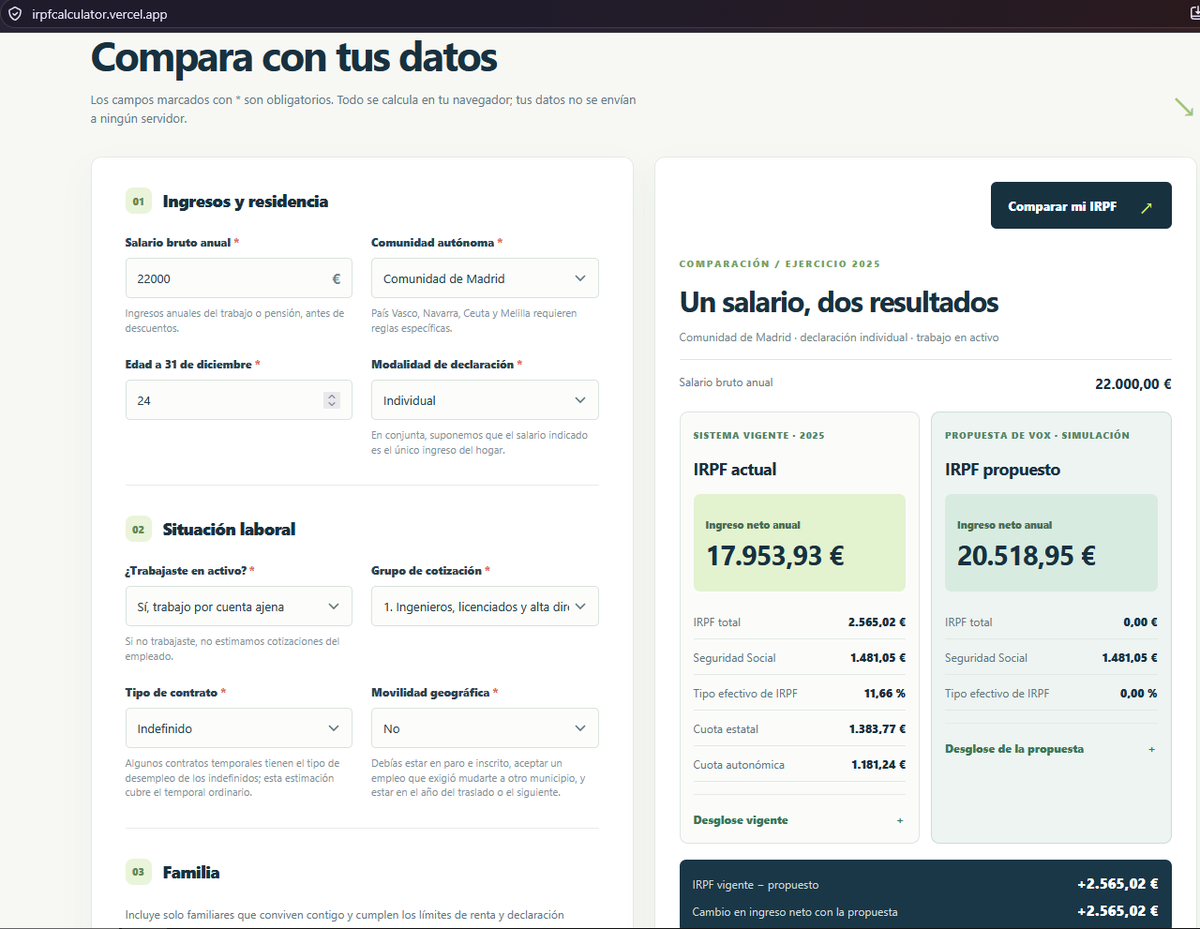
Task: Open the Tipo de contrato dropdown
Action: pos(238,728)
